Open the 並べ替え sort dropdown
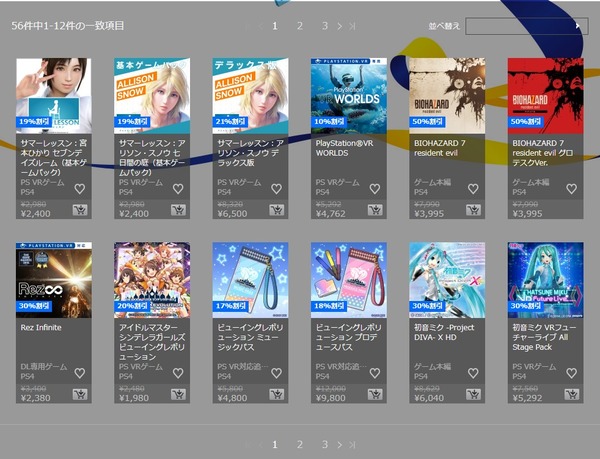Screen dimensions: 600x459 tap(527, 26)
